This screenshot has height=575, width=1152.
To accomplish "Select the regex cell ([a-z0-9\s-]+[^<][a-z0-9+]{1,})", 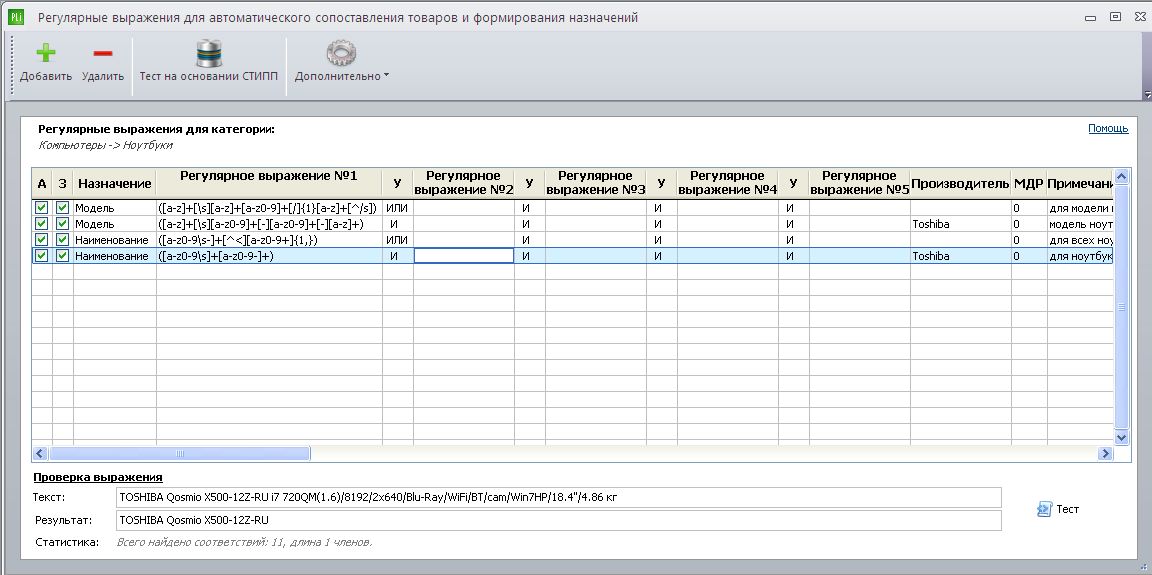I will (x=269, y=240).
